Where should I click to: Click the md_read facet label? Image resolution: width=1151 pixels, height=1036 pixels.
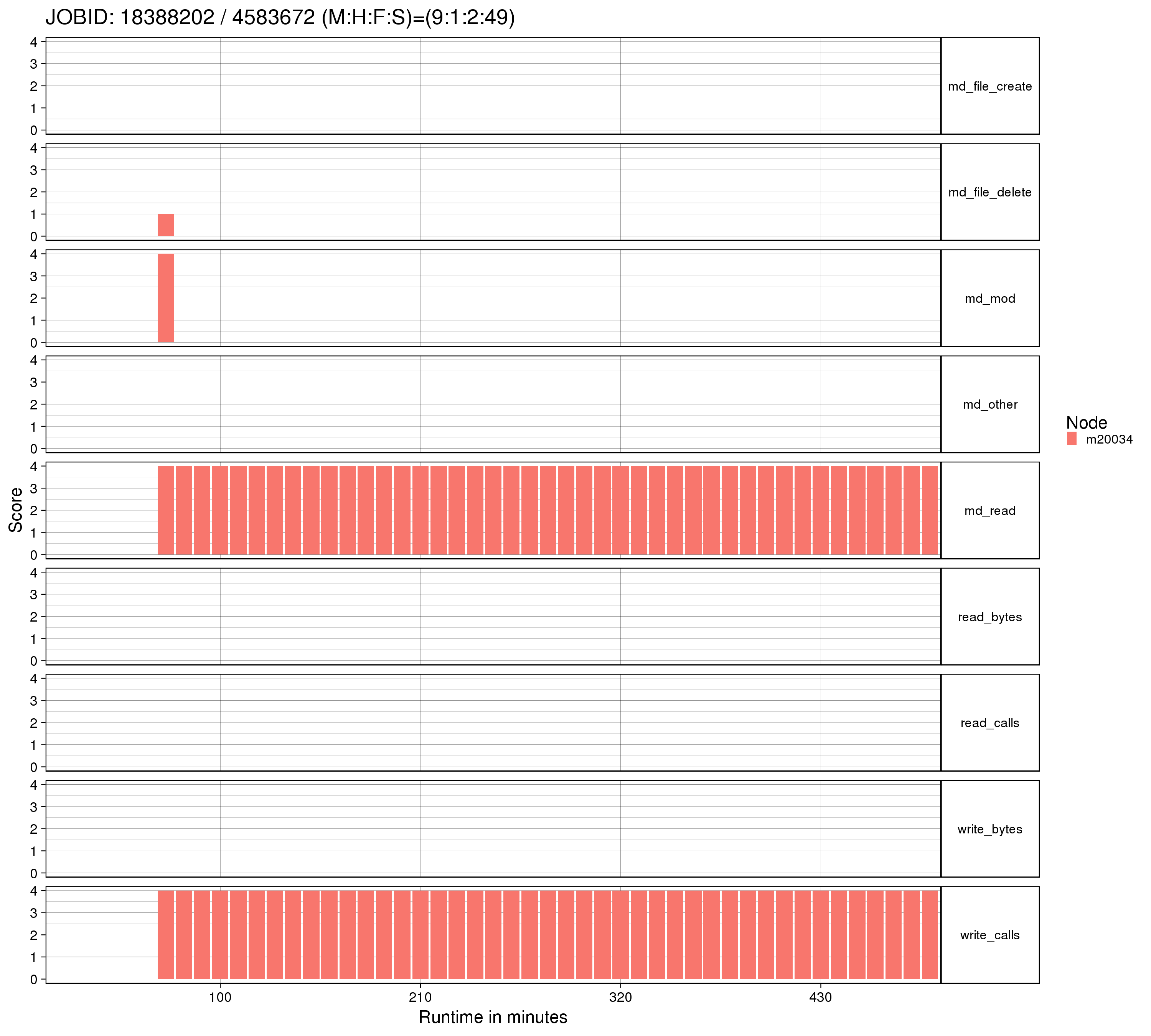tap(989, 511)
